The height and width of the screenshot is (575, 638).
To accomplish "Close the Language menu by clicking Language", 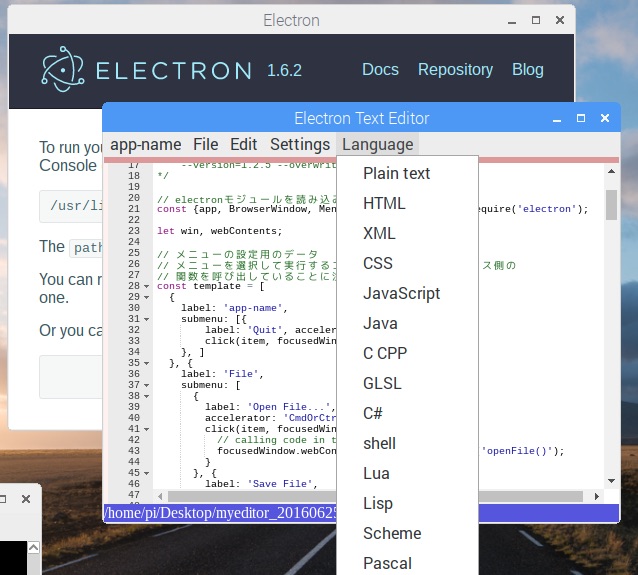I will click(x=378, y=144).
